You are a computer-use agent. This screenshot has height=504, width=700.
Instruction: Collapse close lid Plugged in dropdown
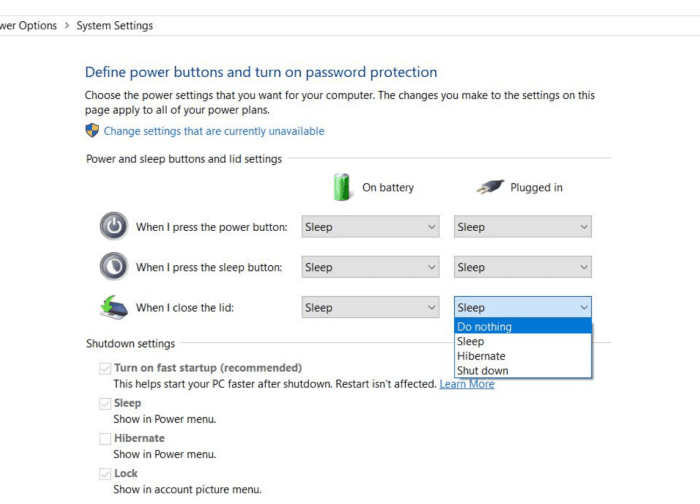point(523,307)
